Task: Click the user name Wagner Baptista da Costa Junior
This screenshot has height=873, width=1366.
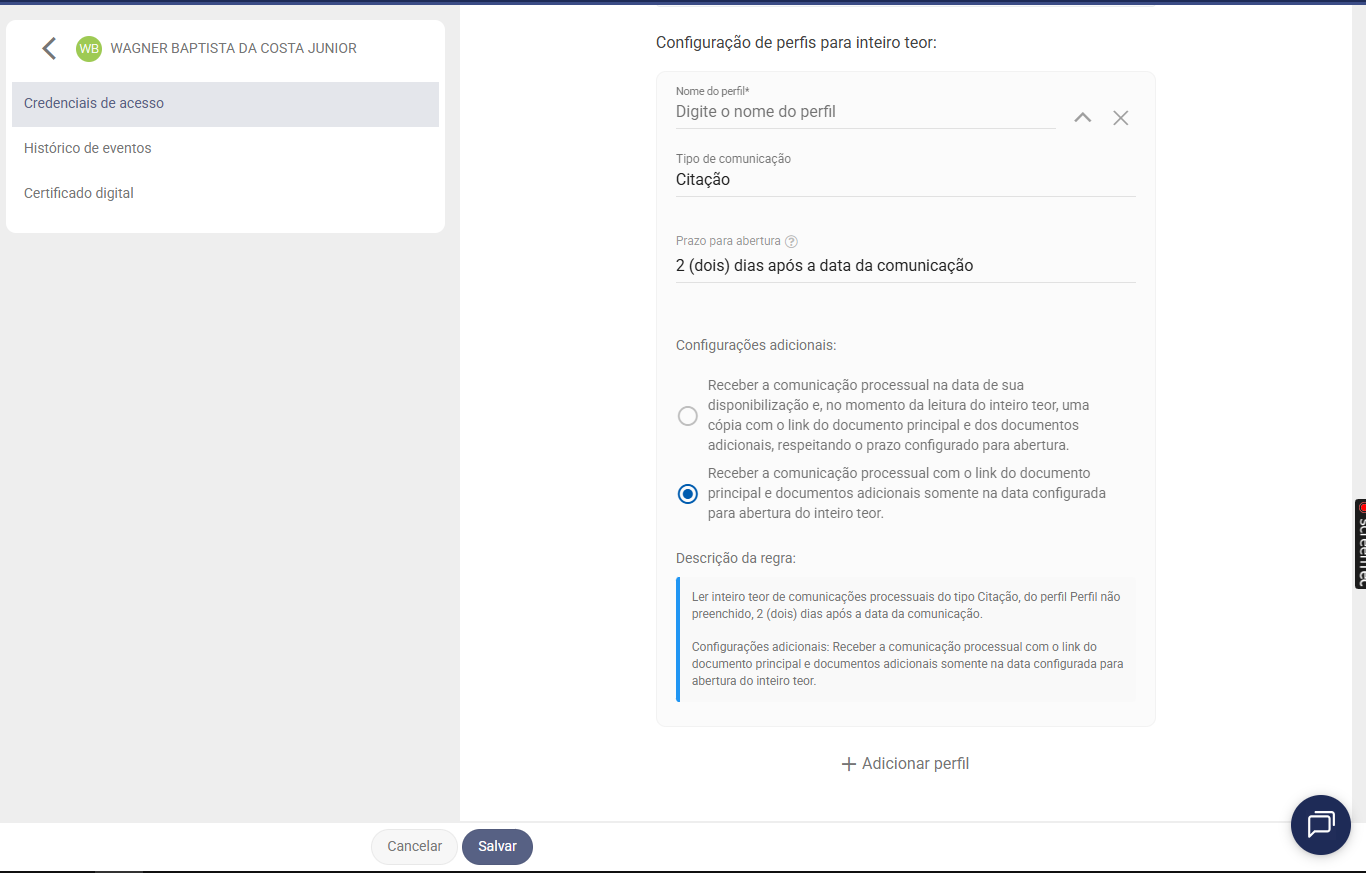Action: pos(233,48)
